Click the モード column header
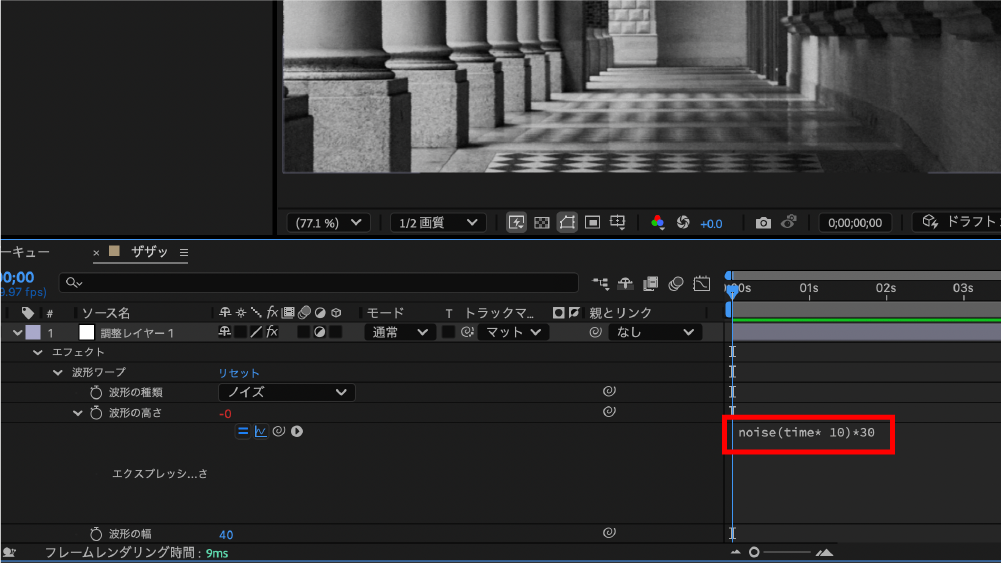This screenshot has width=1001, height=563. coord(385,313)
